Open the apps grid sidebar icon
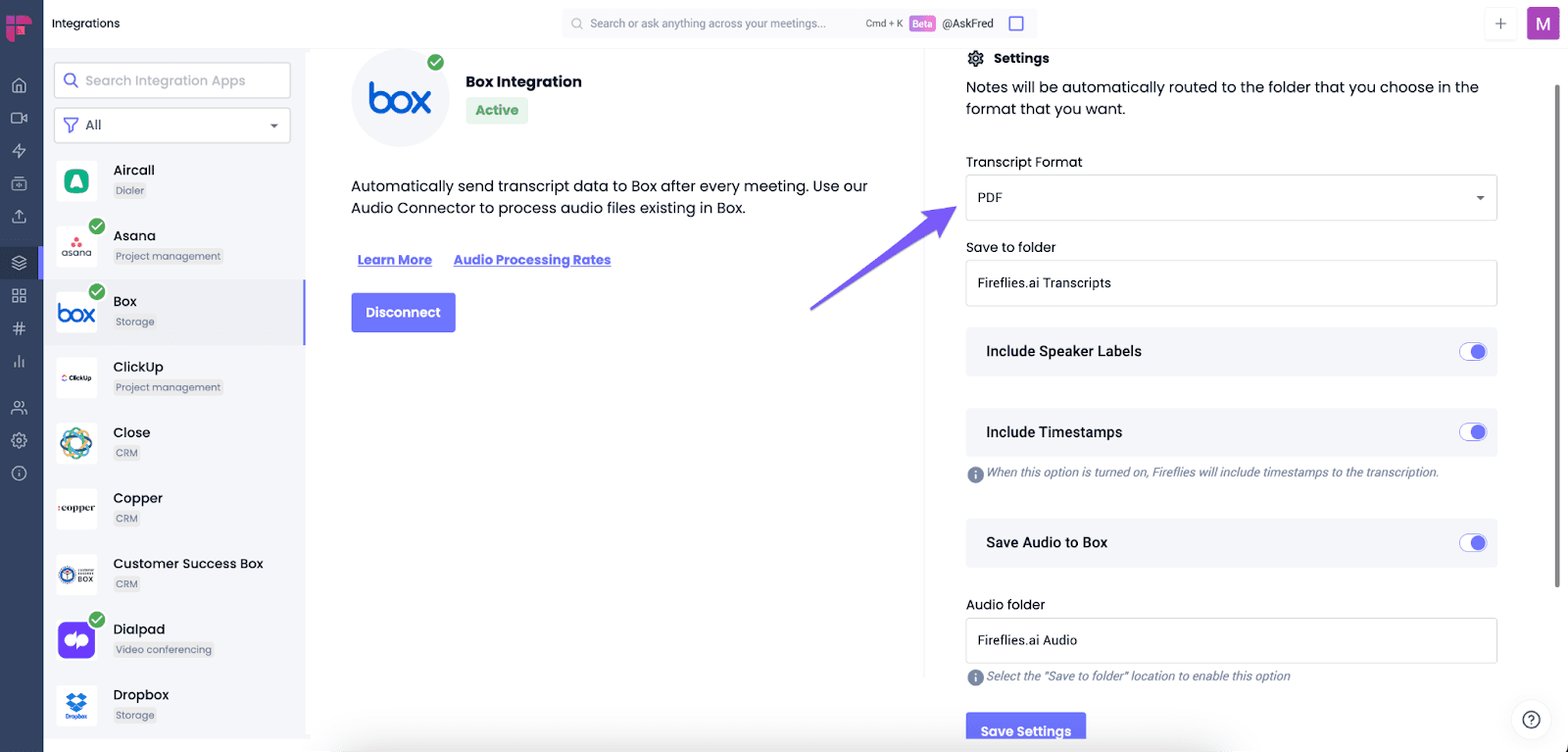The height and width of the screenshot is (752, 1568). (19, 295)
